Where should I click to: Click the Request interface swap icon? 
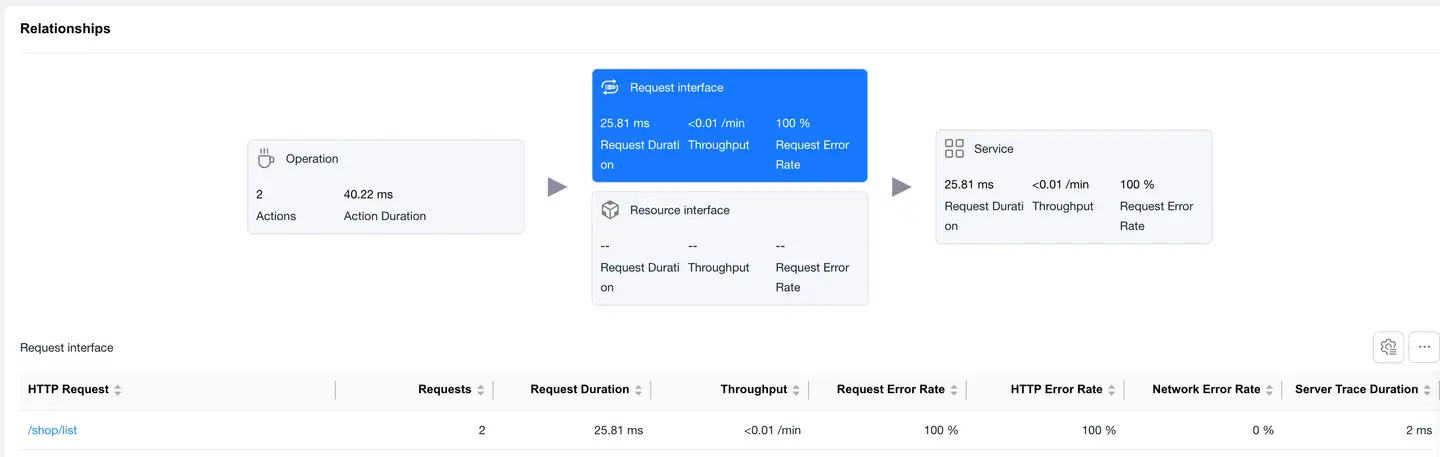[610, 88]
